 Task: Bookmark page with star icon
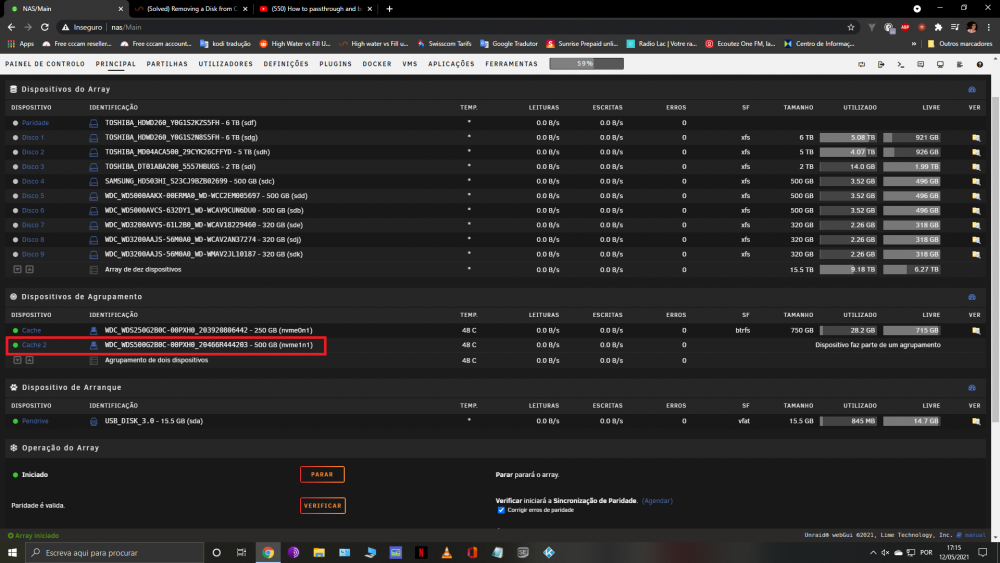[x=851, y=27]
